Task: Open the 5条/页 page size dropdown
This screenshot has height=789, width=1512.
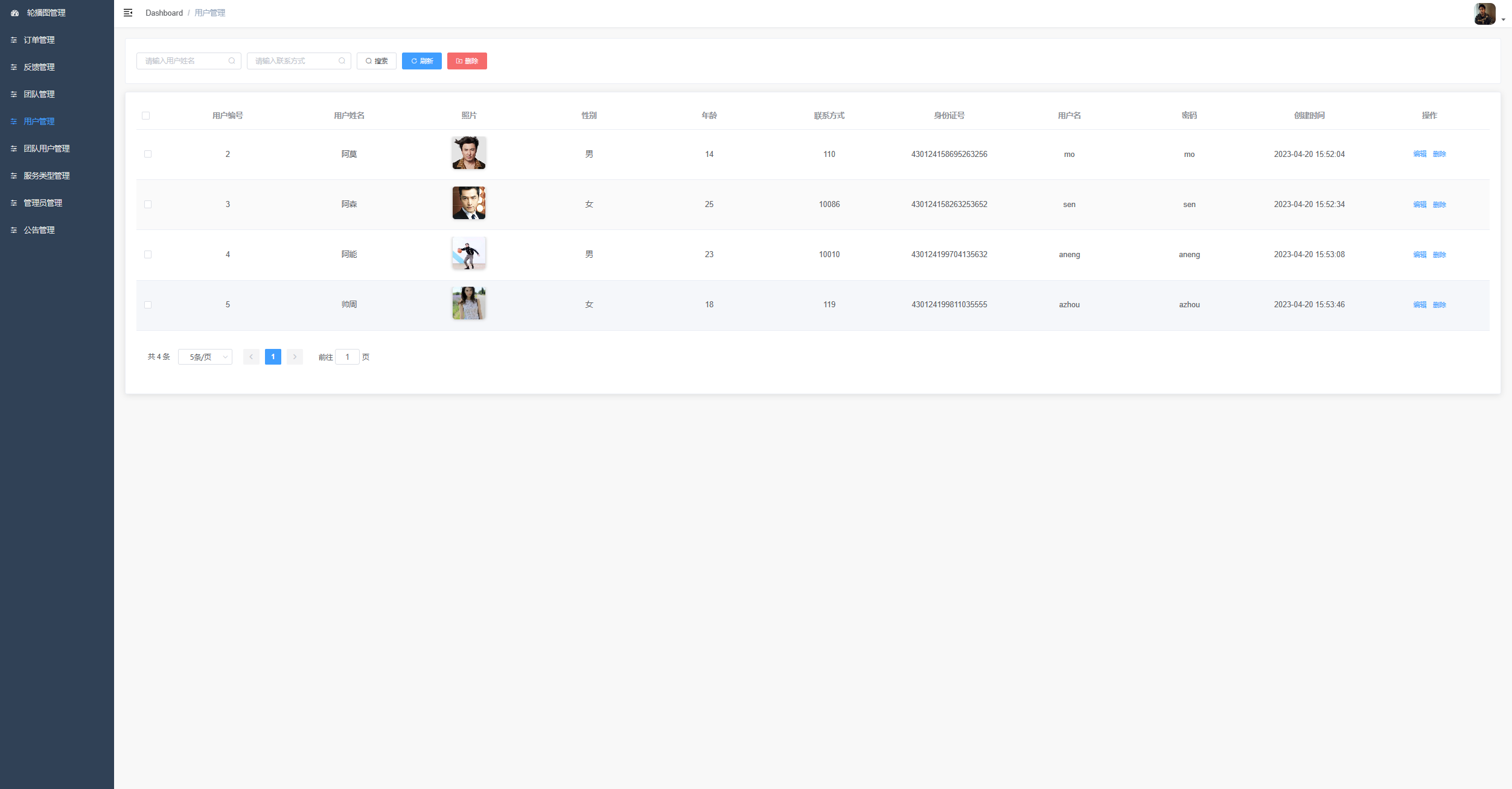Action: 205,357
